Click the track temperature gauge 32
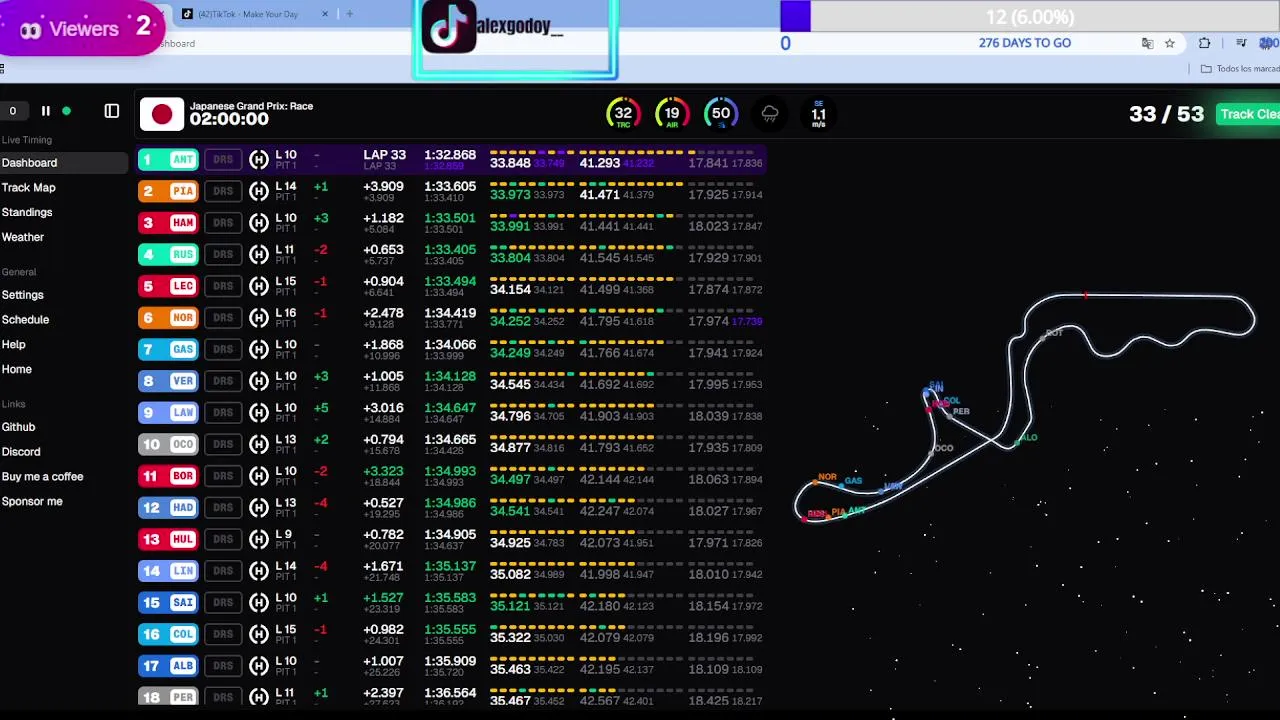 623,114
